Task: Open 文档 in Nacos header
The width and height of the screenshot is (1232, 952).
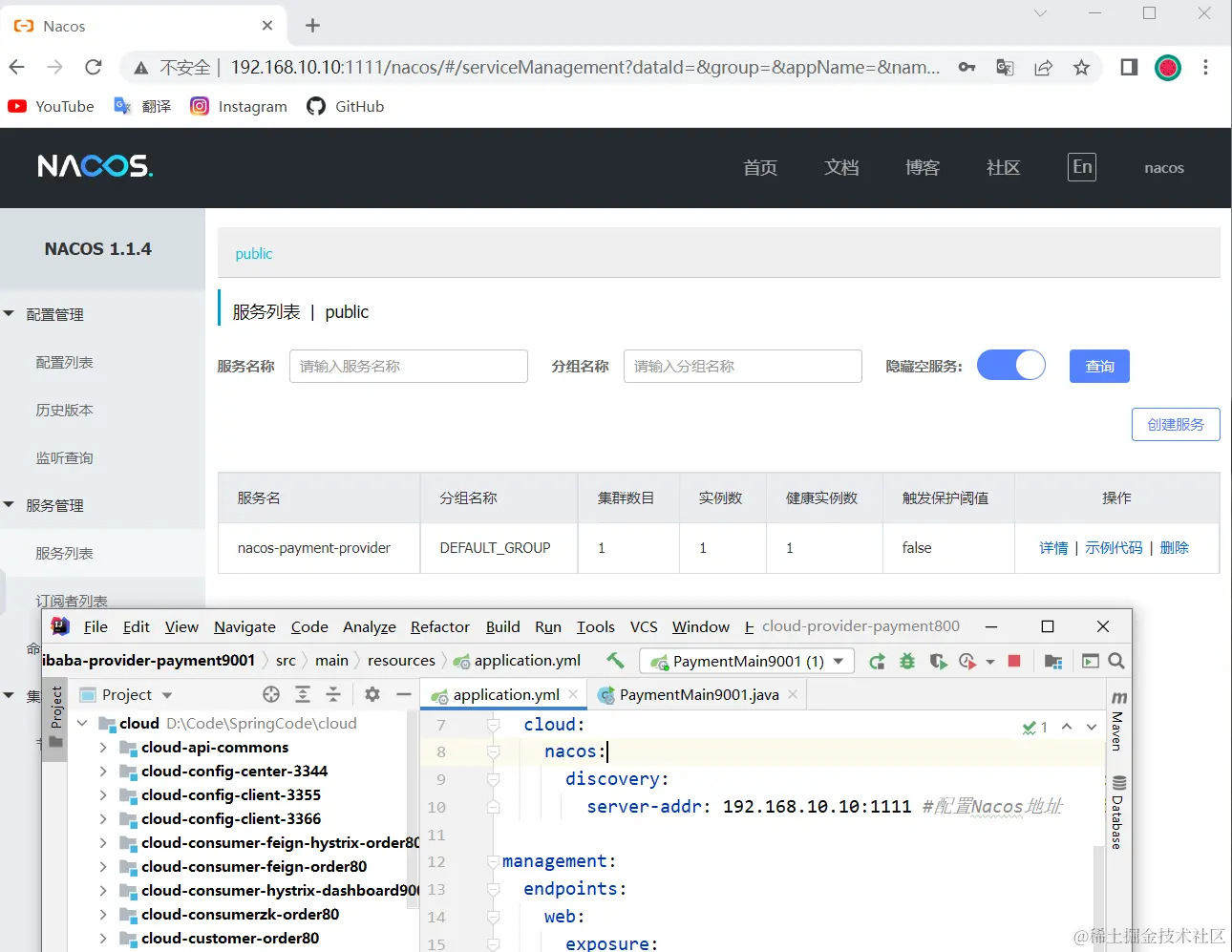Action: coord(841,167)
